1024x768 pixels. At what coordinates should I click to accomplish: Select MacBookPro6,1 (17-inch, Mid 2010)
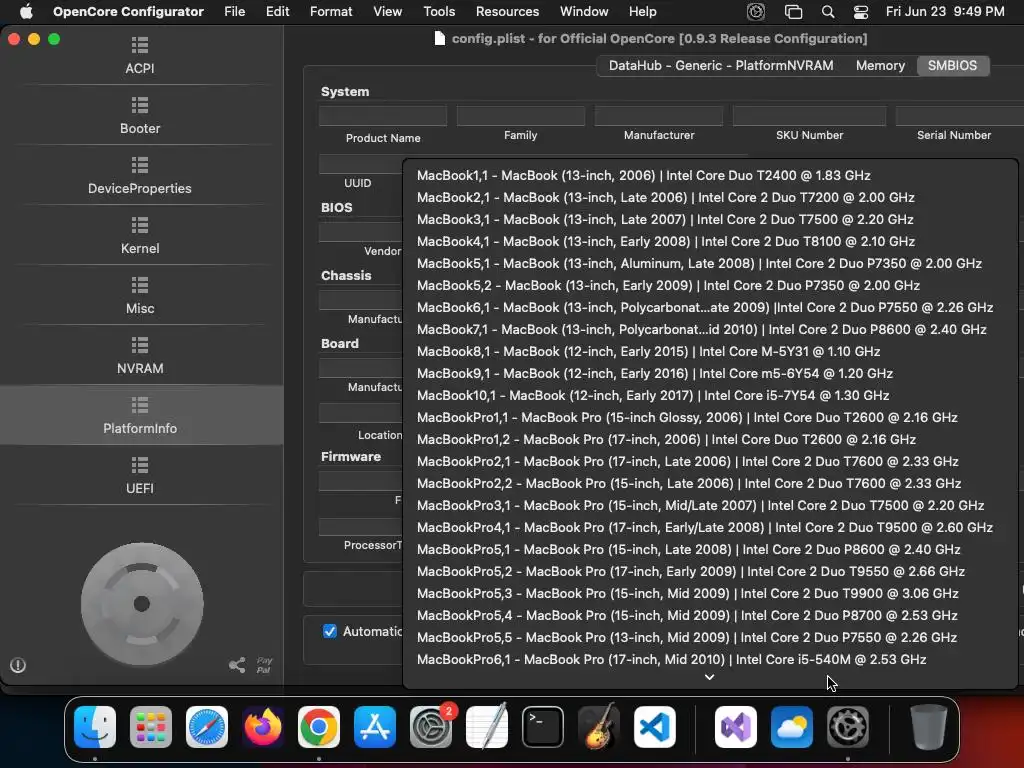pos(711,660)
